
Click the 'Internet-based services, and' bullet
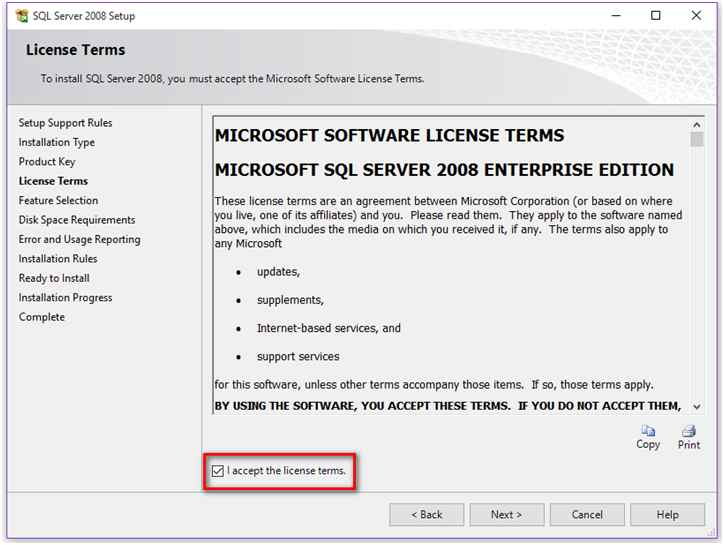tap(329, 328)
